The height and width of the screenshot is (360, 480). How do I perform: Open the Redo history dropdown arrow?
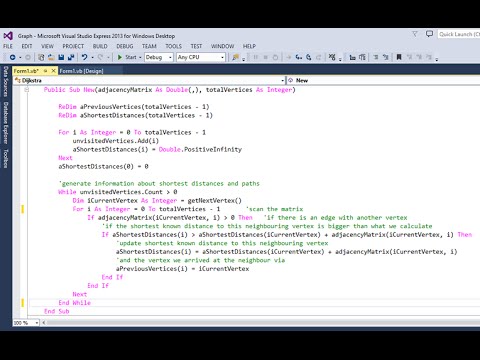(x=108, y=57)
